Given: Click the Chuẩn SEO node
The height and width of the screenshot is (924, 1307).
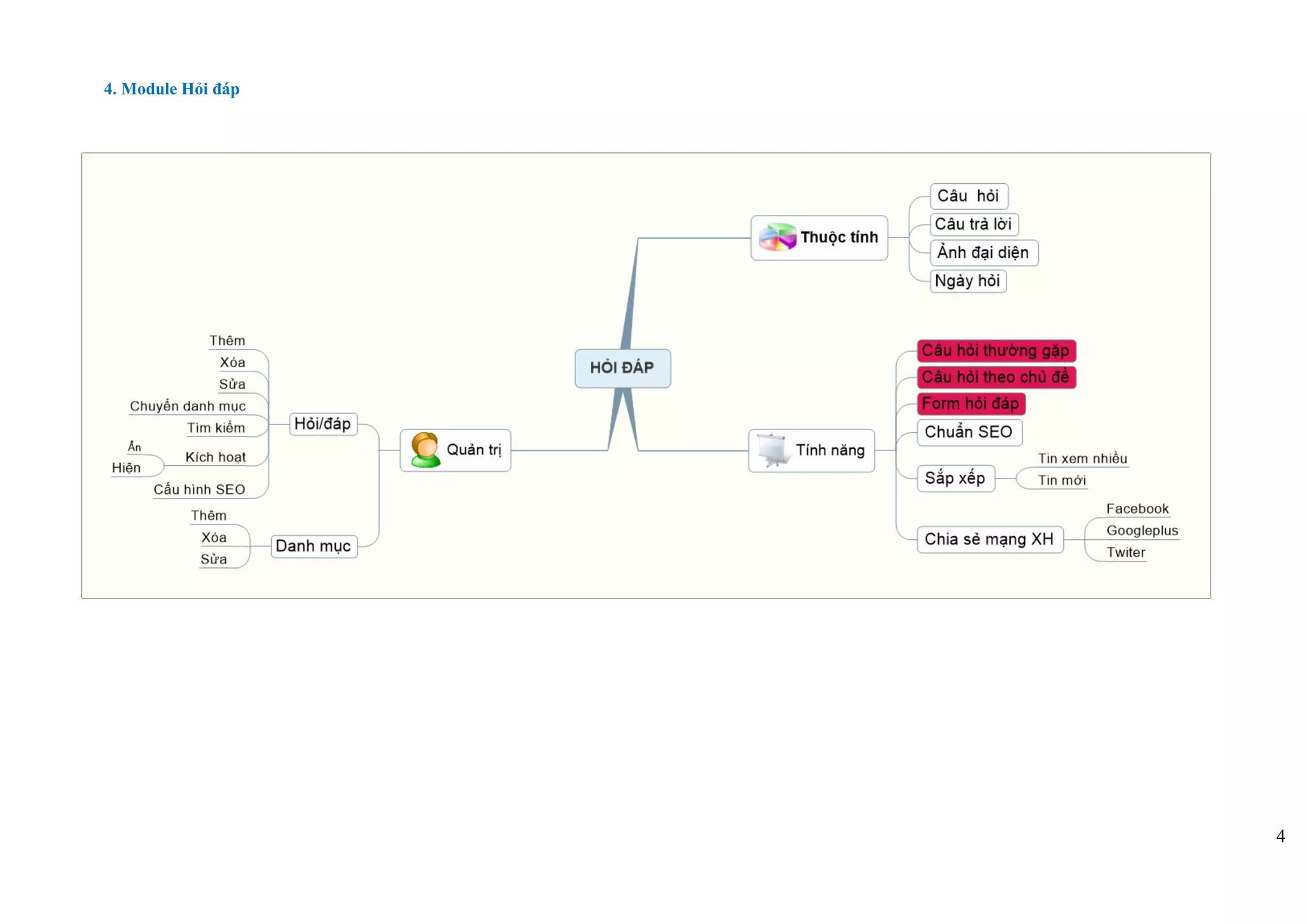Looking at the screenshot, I should [x=969, y=432].
